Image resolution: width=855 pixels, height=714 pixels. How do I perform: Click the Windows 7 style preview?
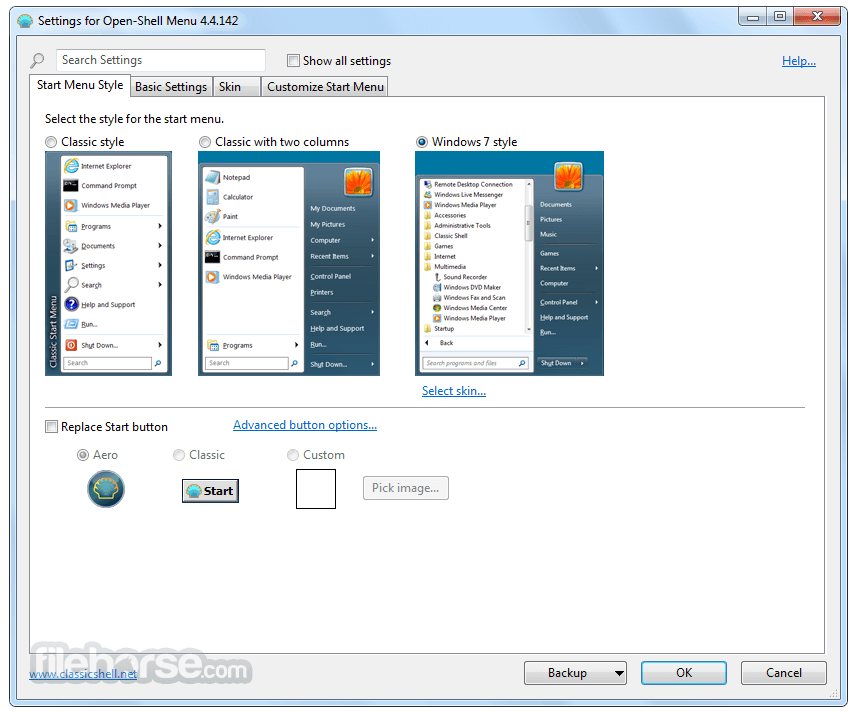point(509,263)
